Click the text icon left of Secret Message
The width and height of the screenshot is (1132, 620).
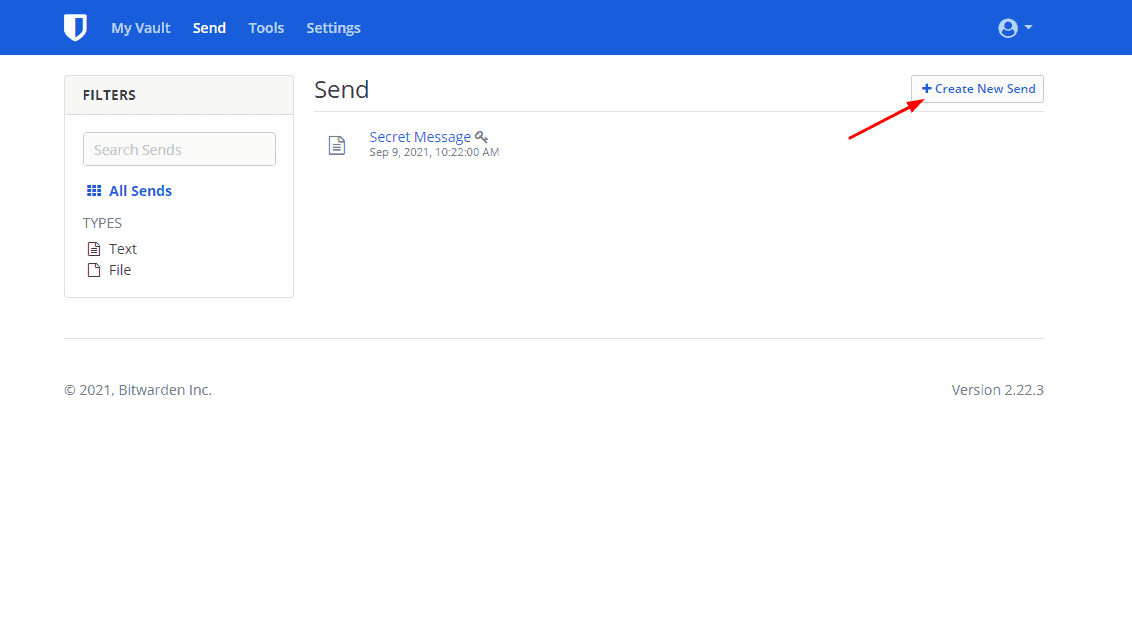click(337, 145)
